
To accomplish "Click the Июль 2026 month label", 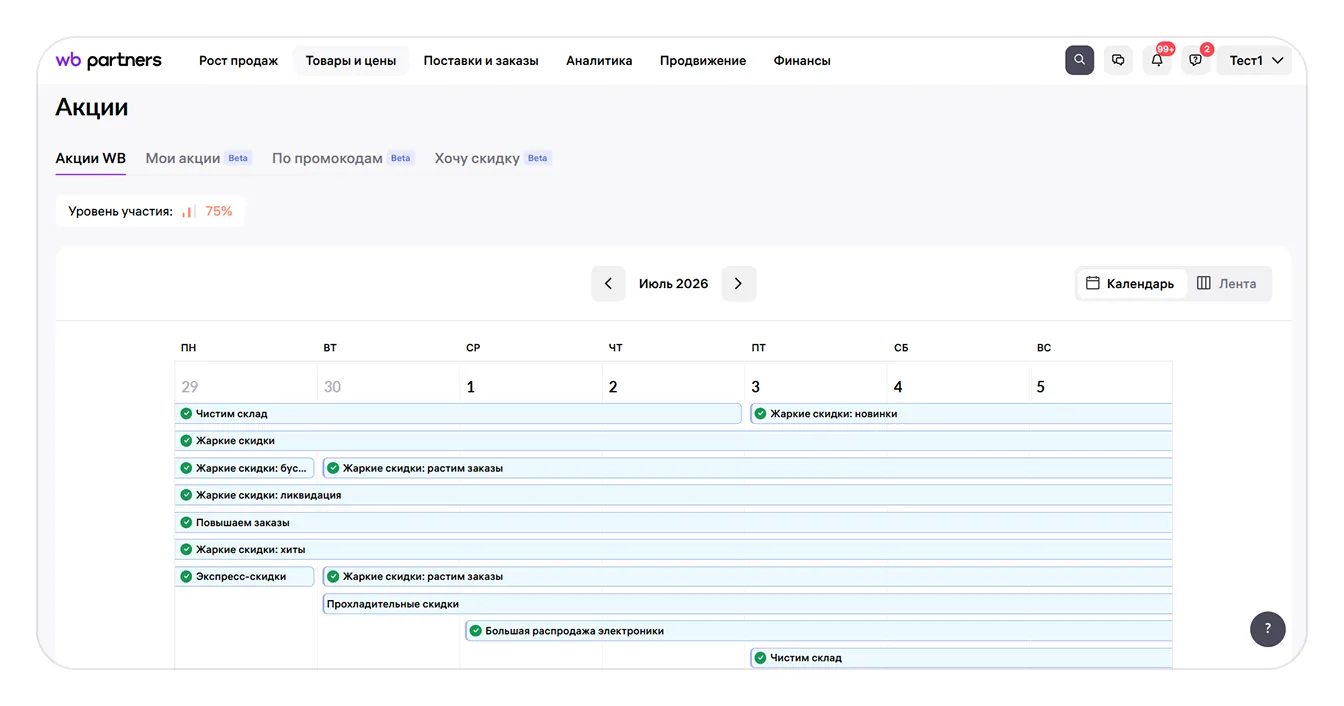I will pyautogui.click(x=673, y=284).
